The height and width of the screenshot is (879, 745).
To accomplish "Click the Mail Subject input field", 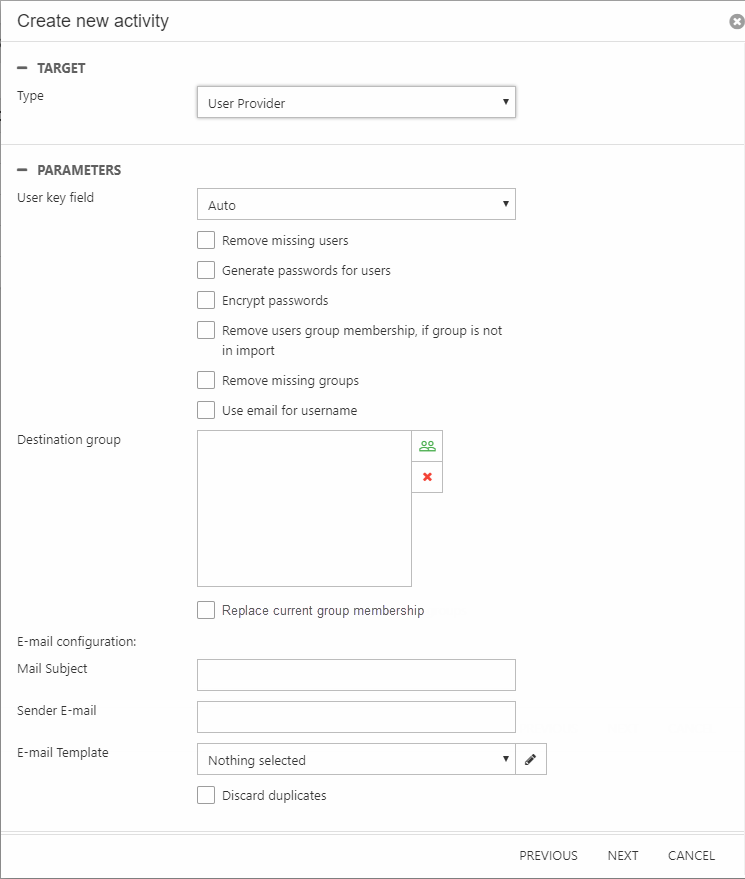I will coord(356,675).
